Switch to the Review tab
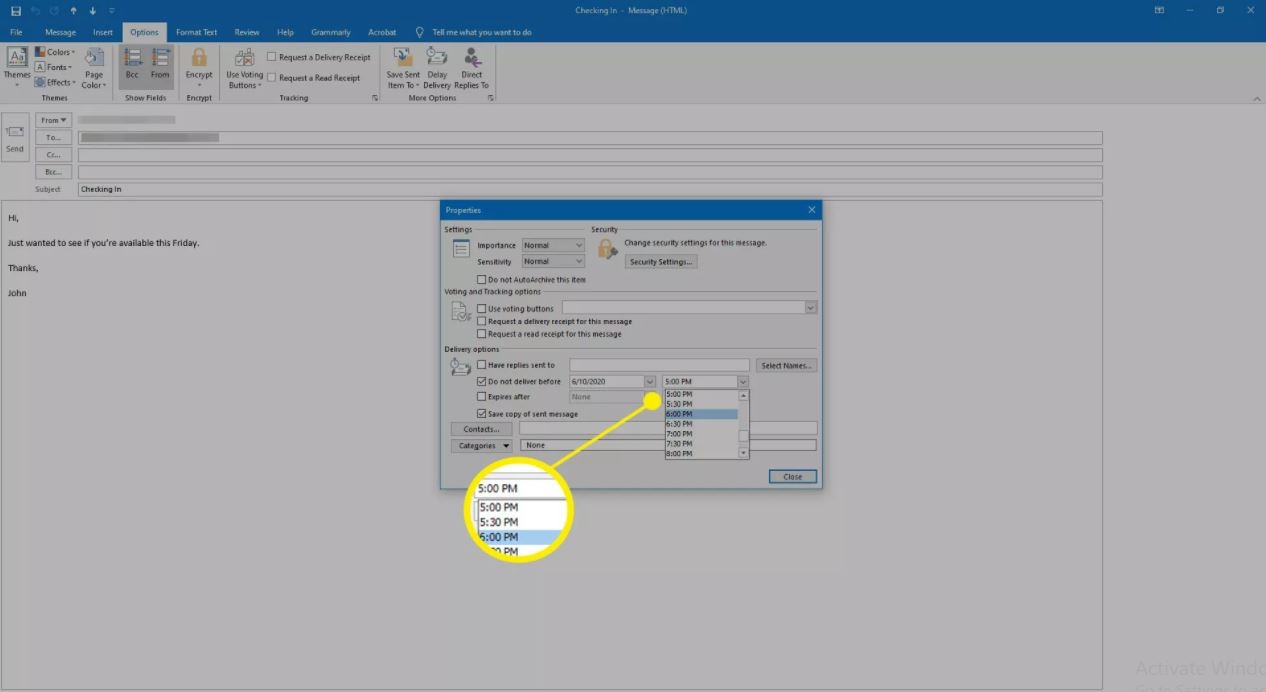 [x=246, y=32]
